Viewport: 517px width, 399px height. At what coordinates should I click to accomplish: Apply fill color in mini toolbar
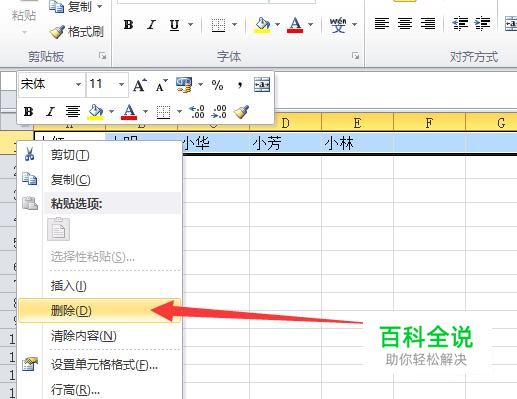tap(96, 112)
